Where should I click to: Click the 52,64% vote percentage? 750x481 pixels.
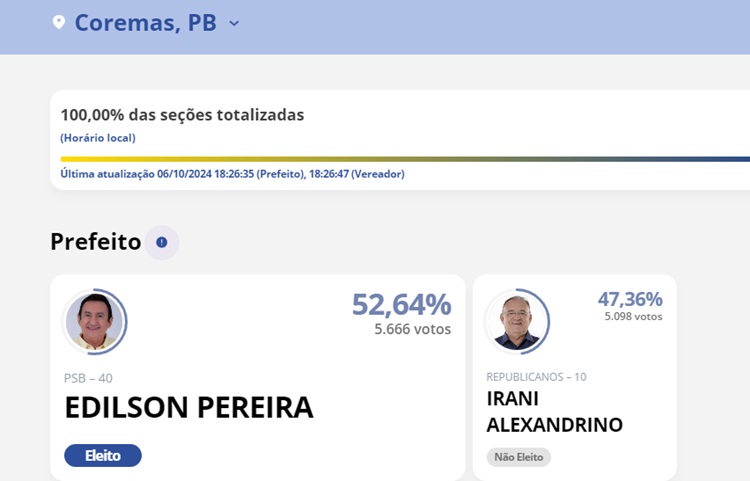click(401, 304)
